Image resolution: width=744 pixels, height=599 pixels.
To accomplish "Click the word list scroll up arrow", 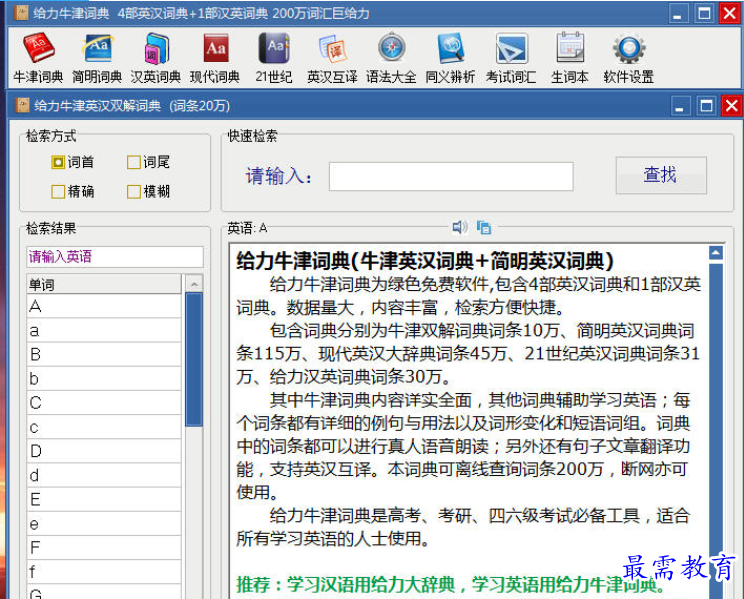I will tap(194, 284).
